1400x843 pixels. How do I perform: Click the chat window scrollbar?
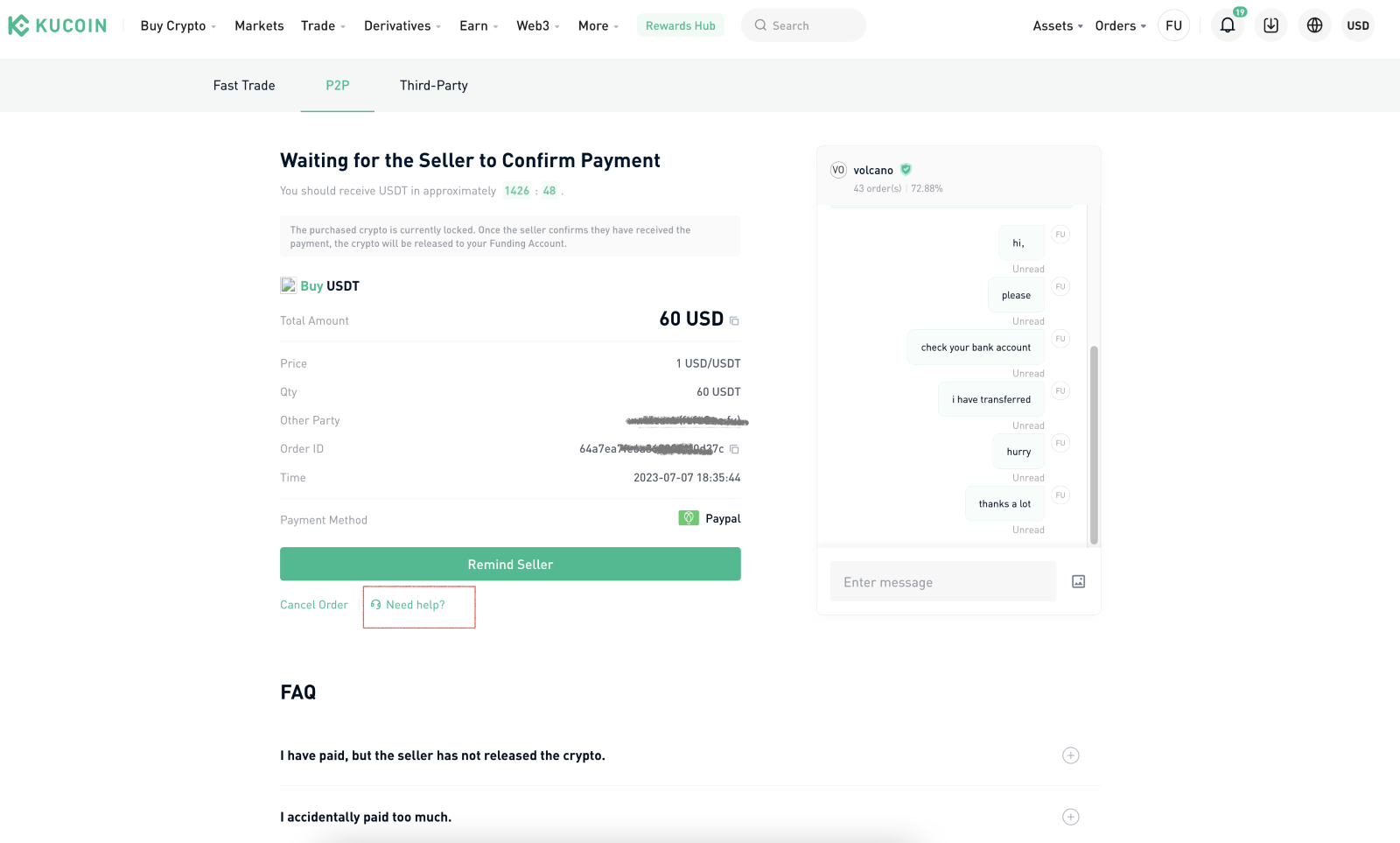point(1093,445)
